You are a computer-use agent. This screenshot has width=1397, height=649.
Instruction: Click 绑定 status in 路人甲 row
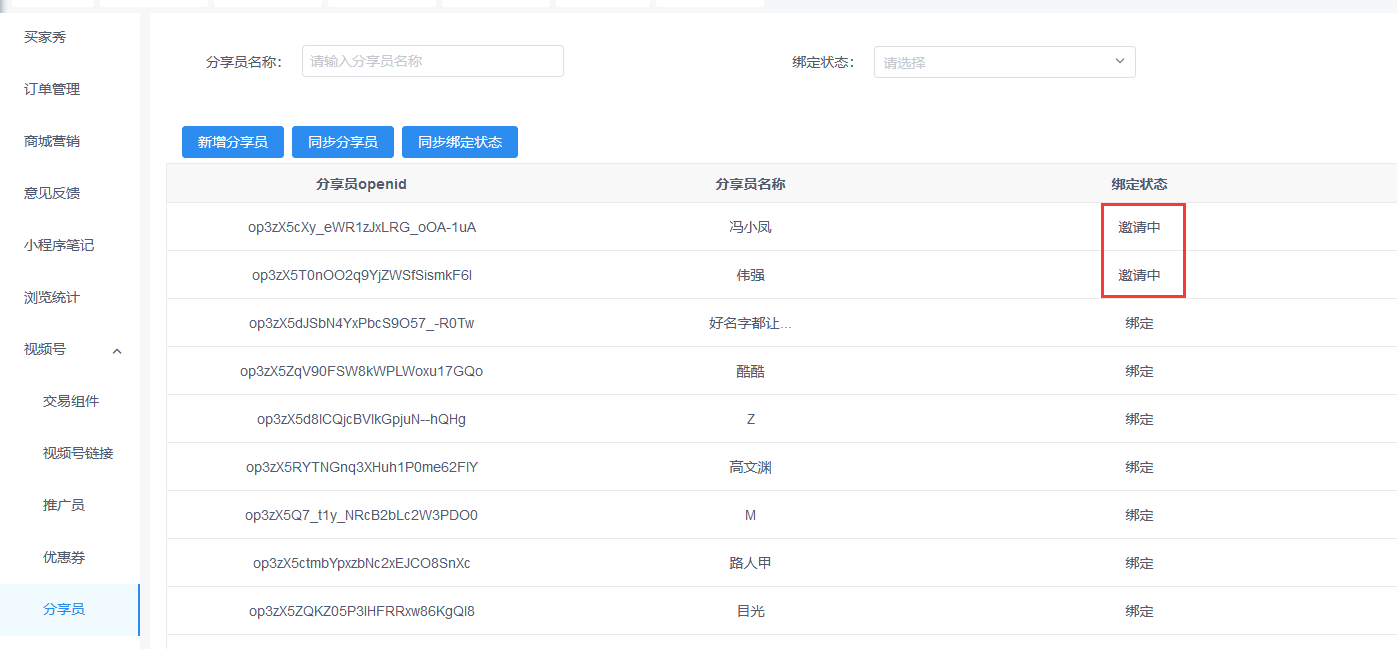[1140, 563]
